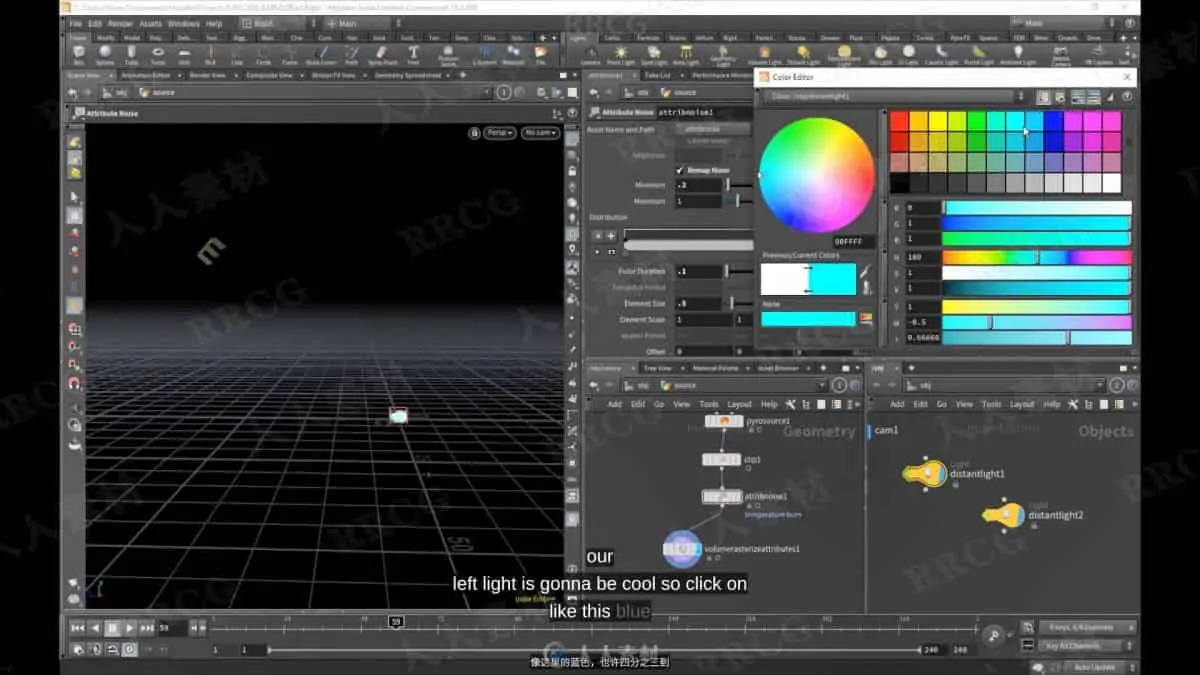Switch to the Animation Editor tab
The width and height of the screenshot is (1200, 675).
point(148,75)
